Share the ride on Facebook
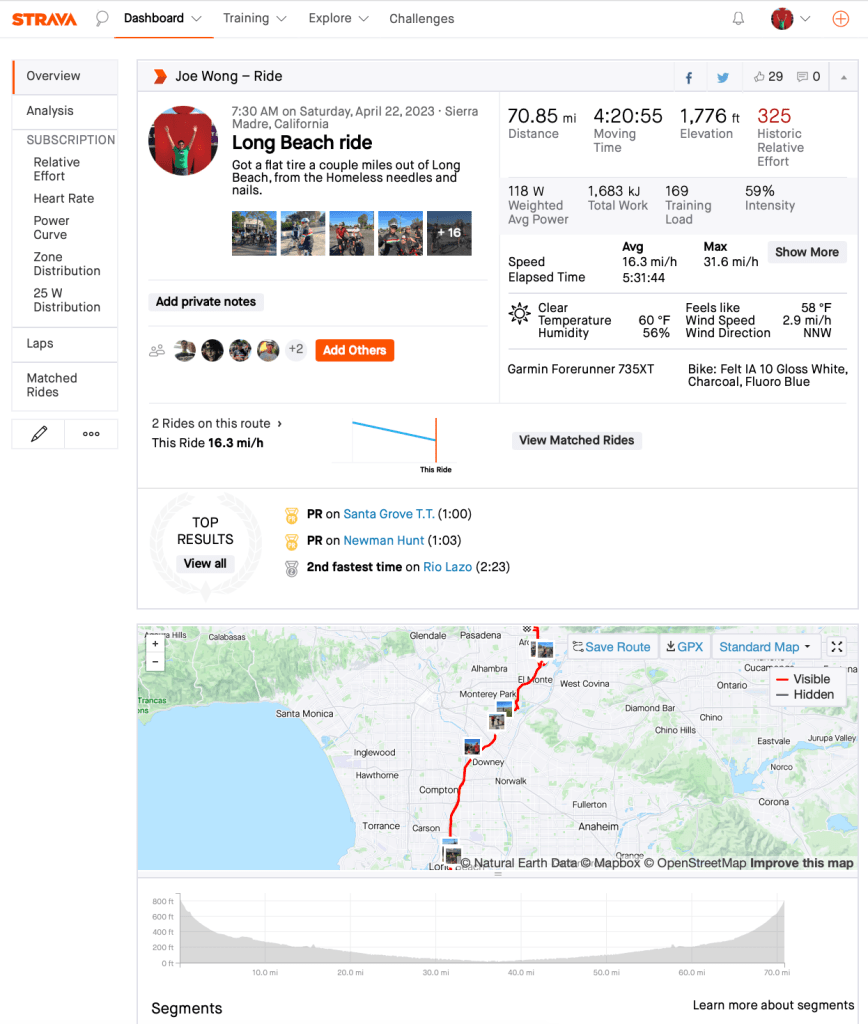Image resolution: width=868 pixels, height=1024 pixels. pos(689,77)
